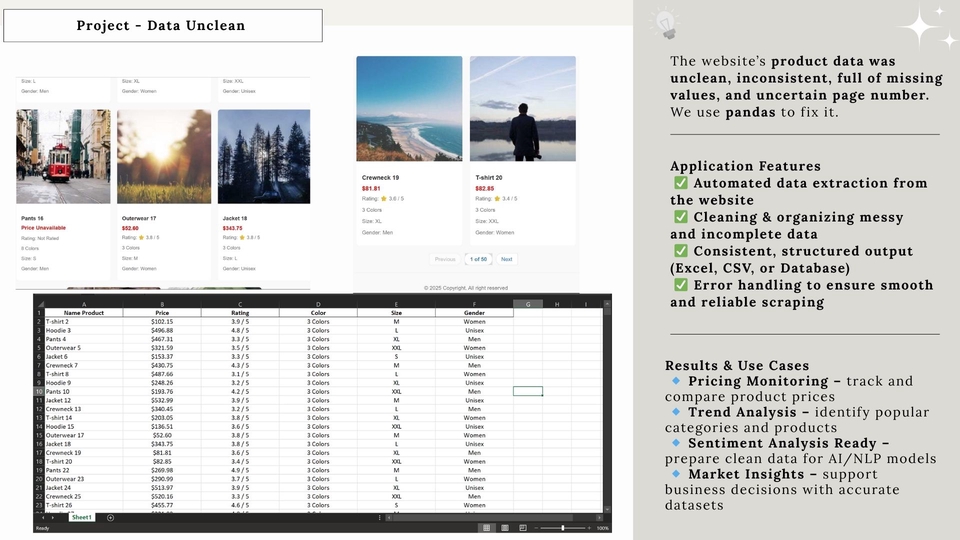960x540 pixels.
Task: Switch to Page Layout view icon
Action: pos(505,528)
